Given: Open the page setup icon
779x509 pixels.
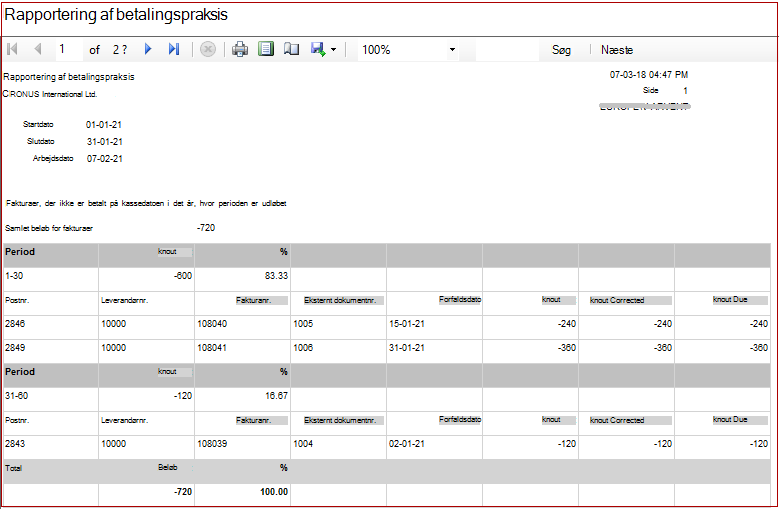Looking at the screenshot, I should click(x=291, y=49).
